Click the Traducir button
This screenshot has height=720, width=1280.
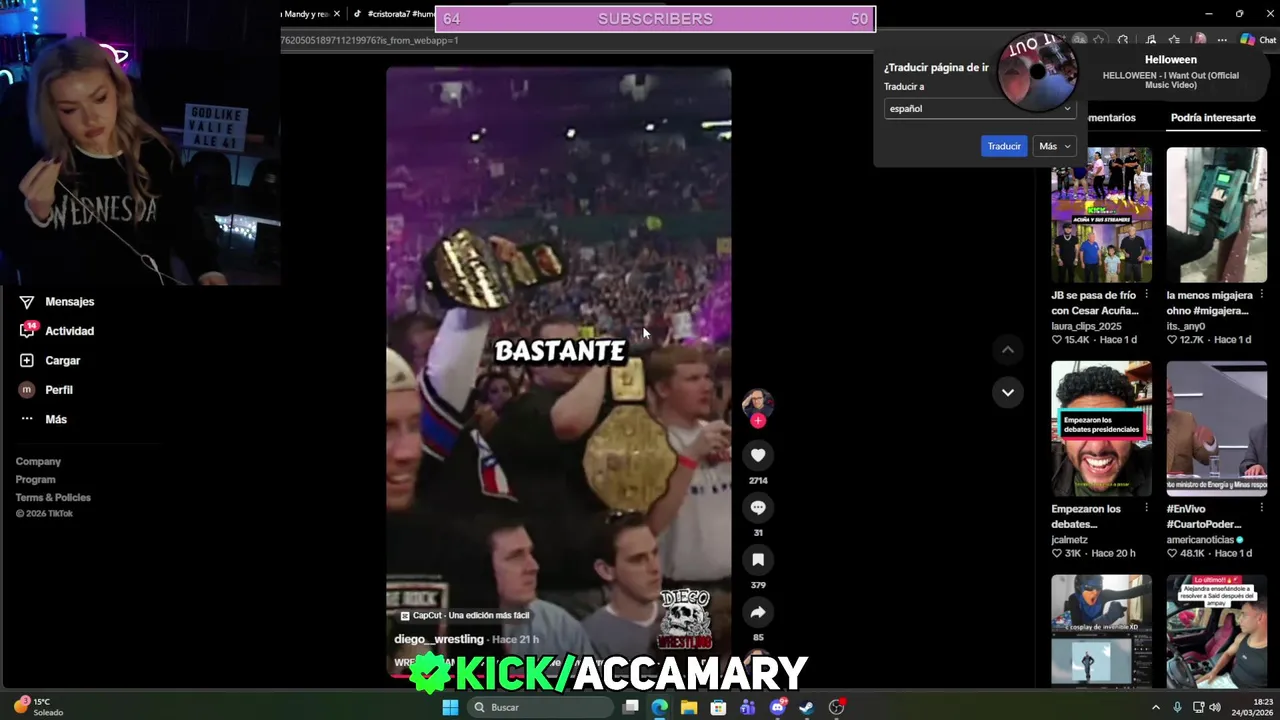(1004, 146)
